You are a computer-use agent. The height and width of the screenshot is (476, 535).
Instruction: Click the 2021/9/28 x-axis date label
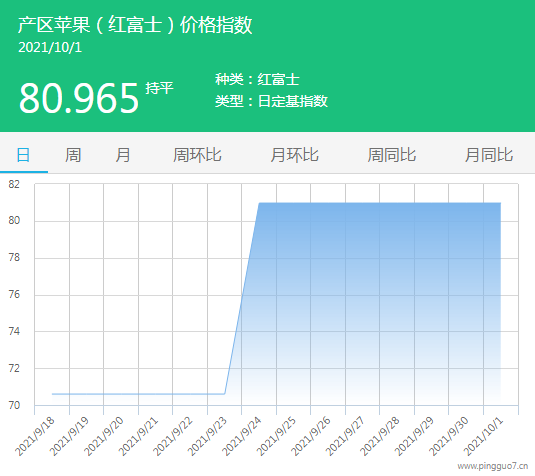[379, 436]
